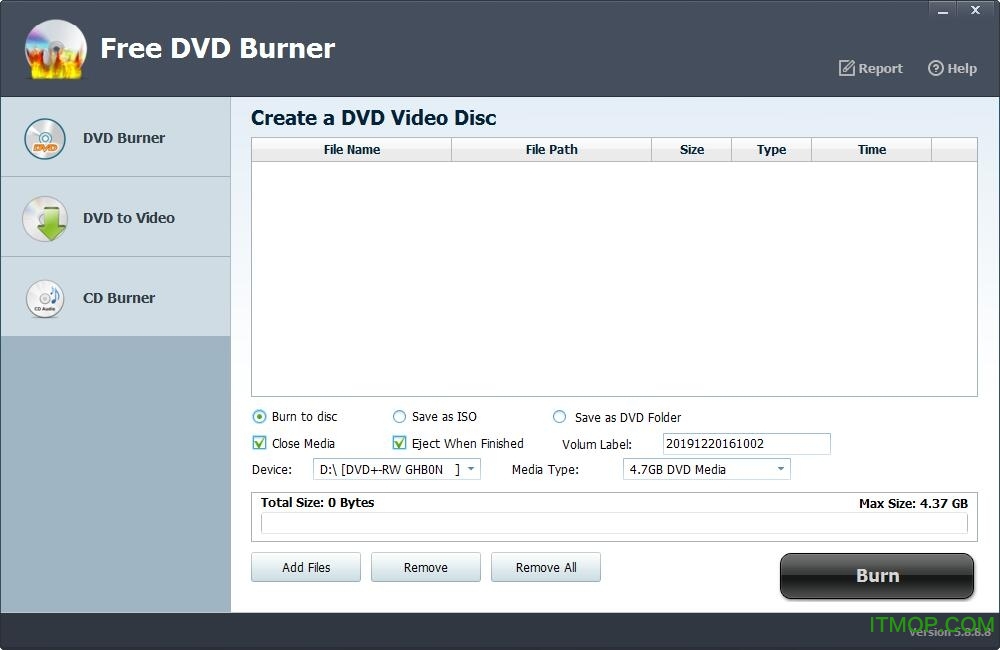This screenshot has height=650, width=1000.
Task: Click the Create a DVD Video Disc heading
Action: click(374, 118)
